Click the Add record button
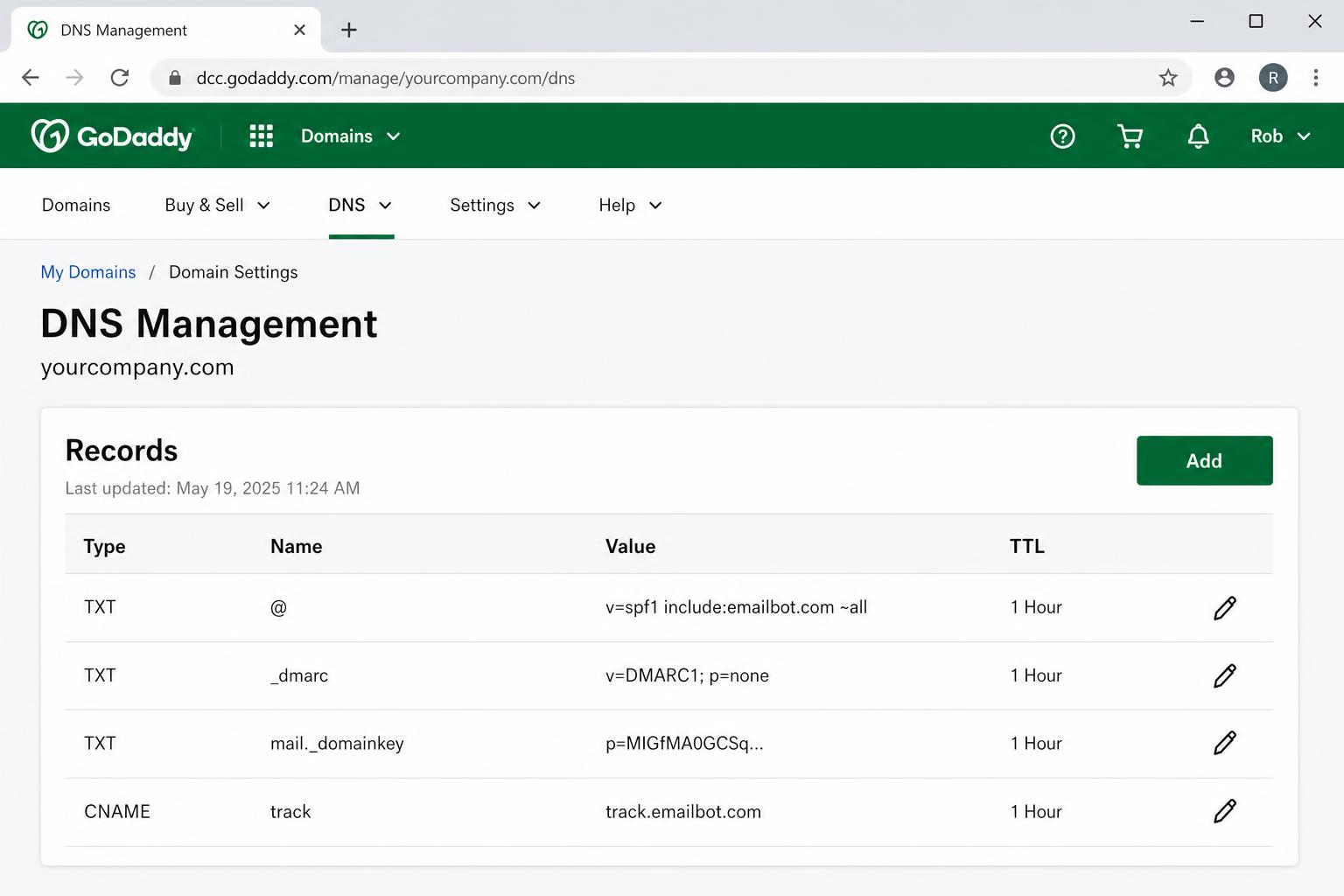The height and width of the screenshot is (896, 1344). pos(1204,460)
